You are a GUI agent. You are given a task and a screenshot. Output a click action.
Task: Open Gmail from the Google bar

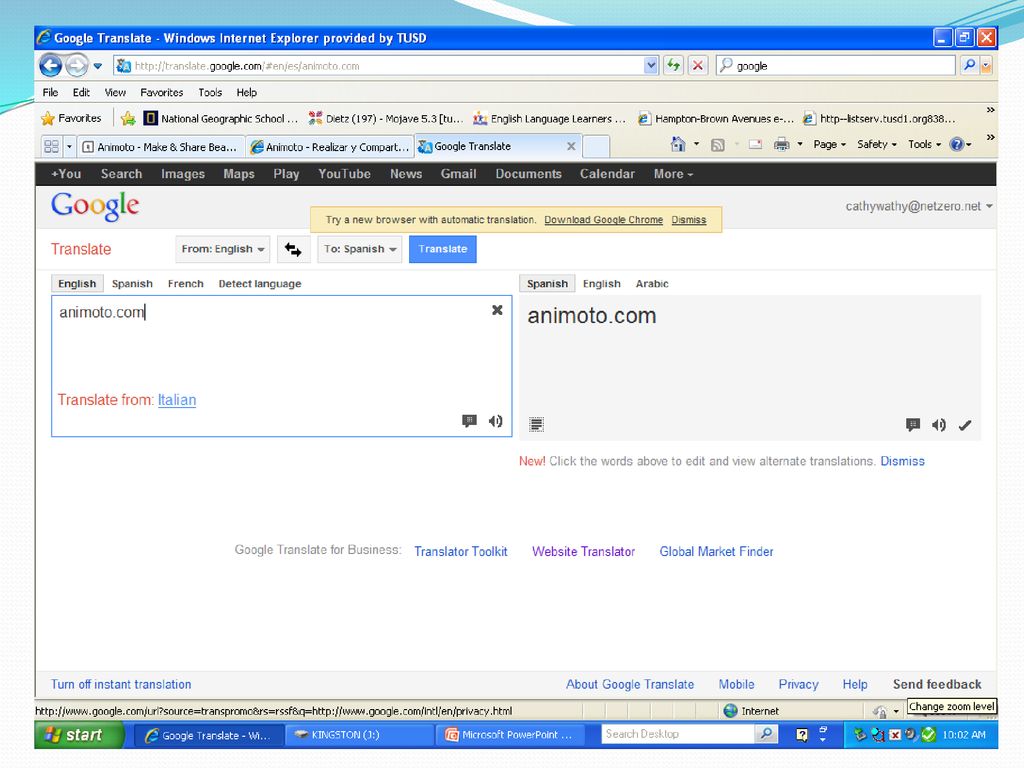pyautogui.click(x=458, y=174)
